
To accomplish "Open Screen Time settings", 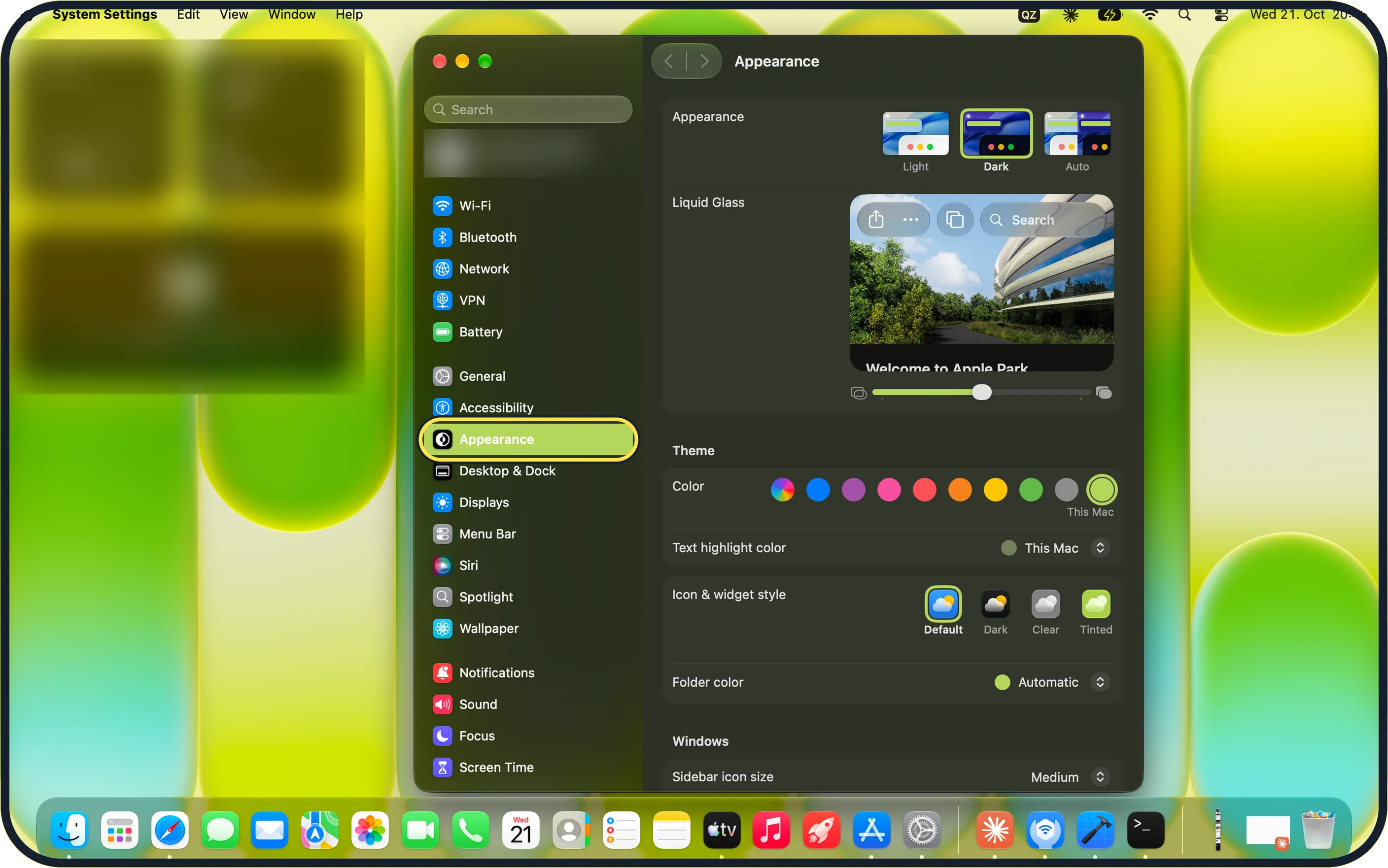I will tap(527, 768).
